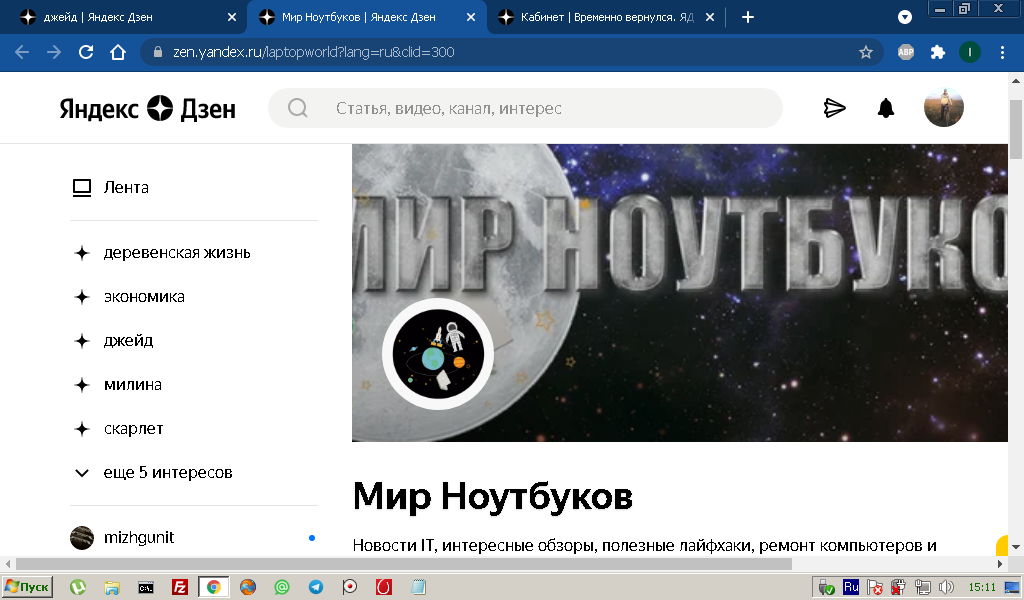Viewport: 1024px width, 600px height.
Task: Switch to the 'джейд | Яндекс Дзен' tab
Action: [124, 18]
